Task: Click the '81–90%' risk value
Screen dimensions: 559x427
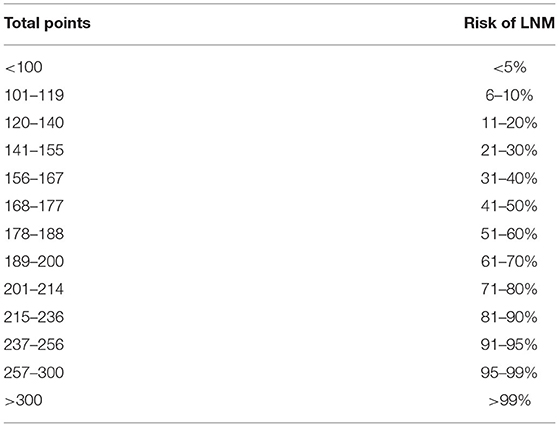Action: click(x=509, y=317)
